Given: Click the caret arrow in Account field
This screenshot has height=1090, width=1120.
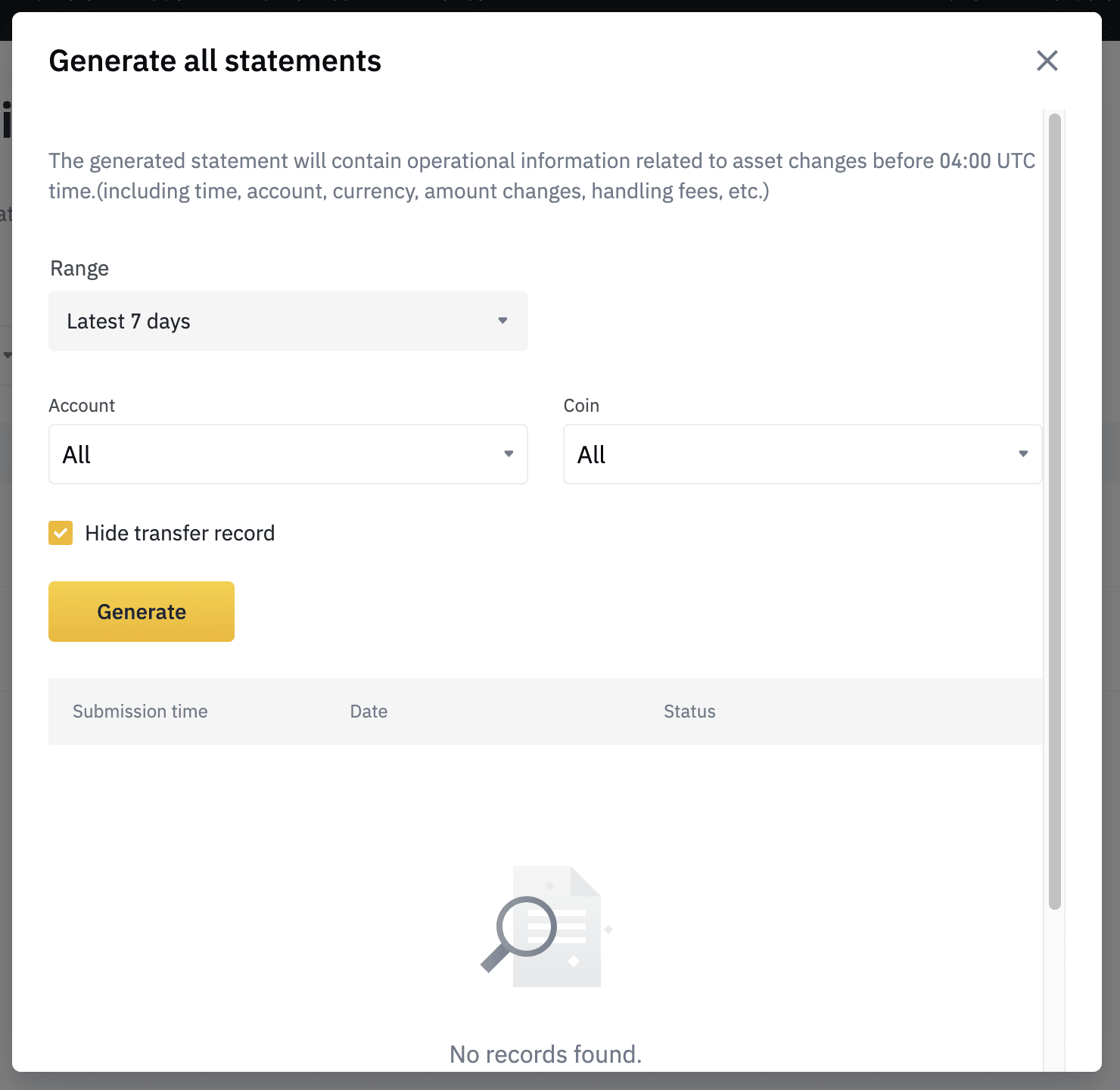Looking at the screenshot, I should click(x=509, y=454).
